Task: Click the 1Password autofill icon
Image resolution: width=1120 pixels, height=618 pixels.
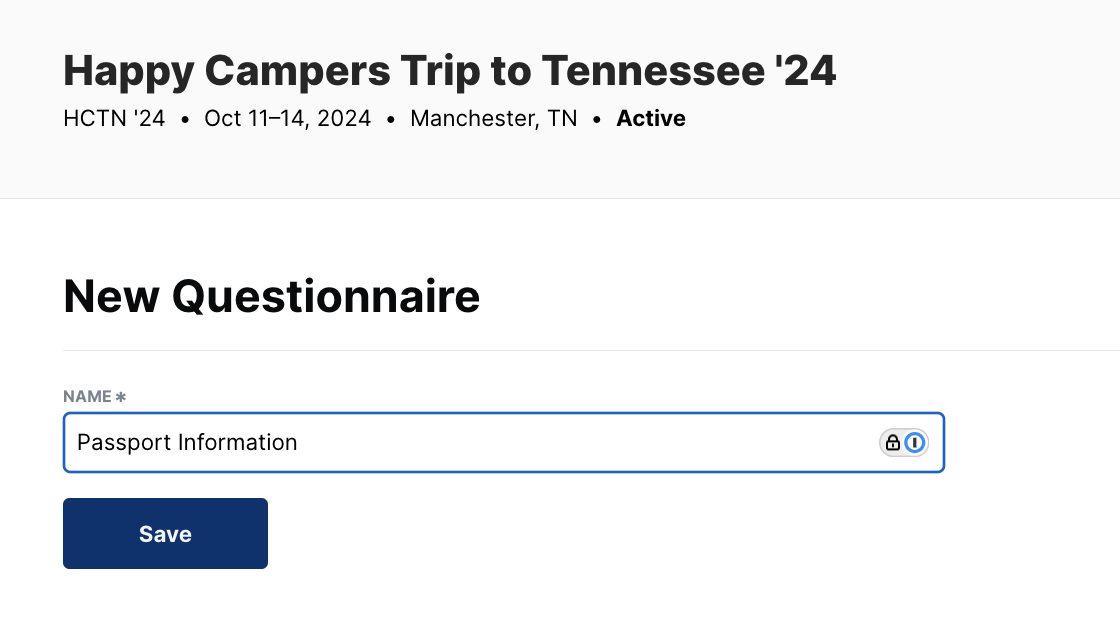Action: tap(915, 443)
